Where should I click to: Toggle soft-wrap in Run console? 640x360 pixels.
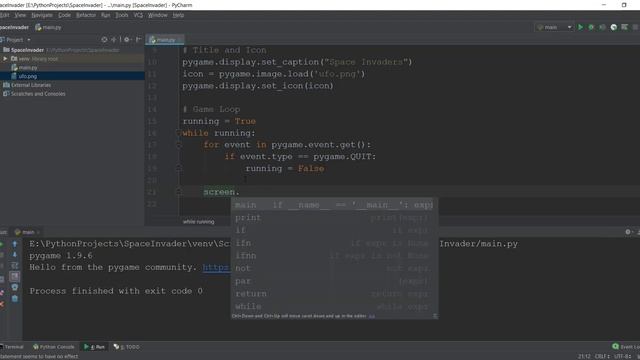click(x=15, y=266)
